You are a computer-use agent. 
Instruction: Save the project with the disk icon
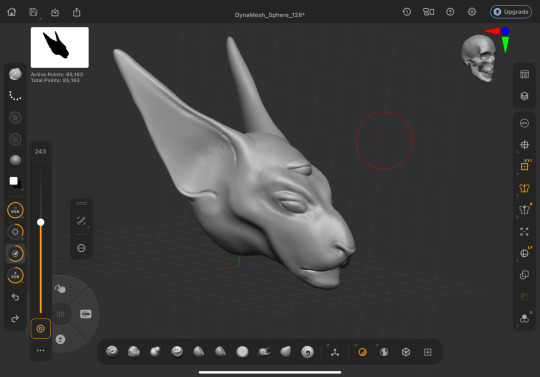33,12
